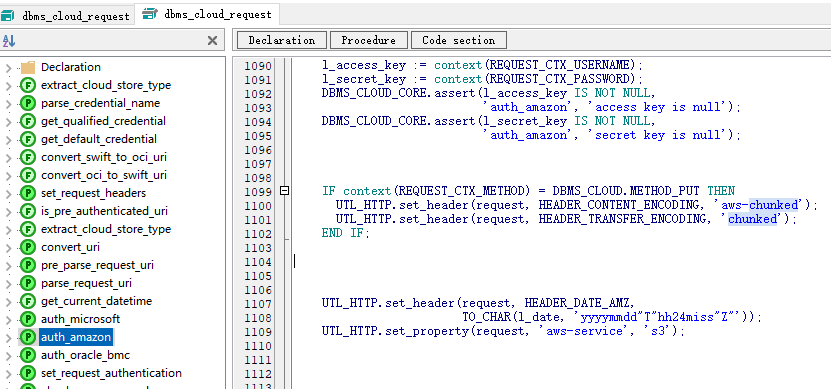Click the function icon of get_qualified_credential

(x=28, y=121)
